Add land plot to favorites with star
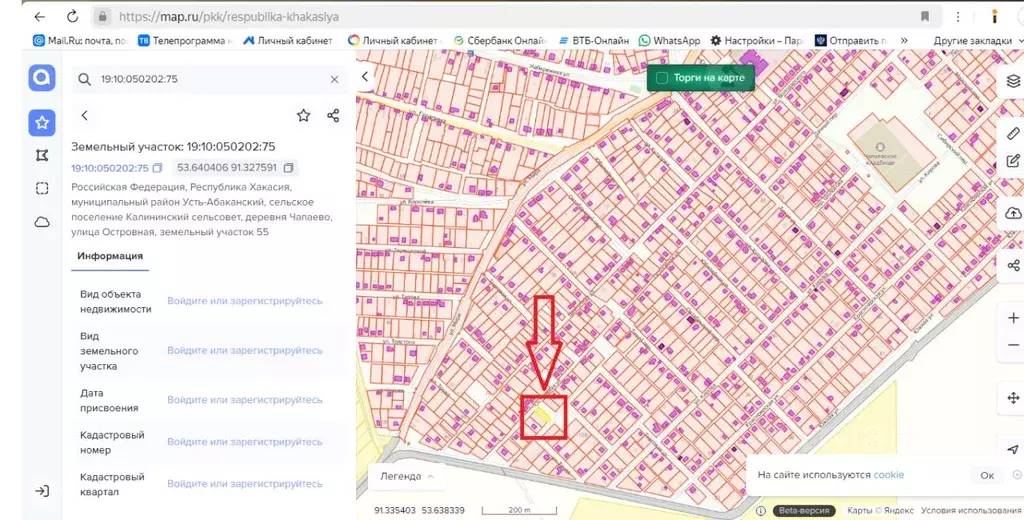Viewport: 1024px width, 520px height. pos(303,116)
